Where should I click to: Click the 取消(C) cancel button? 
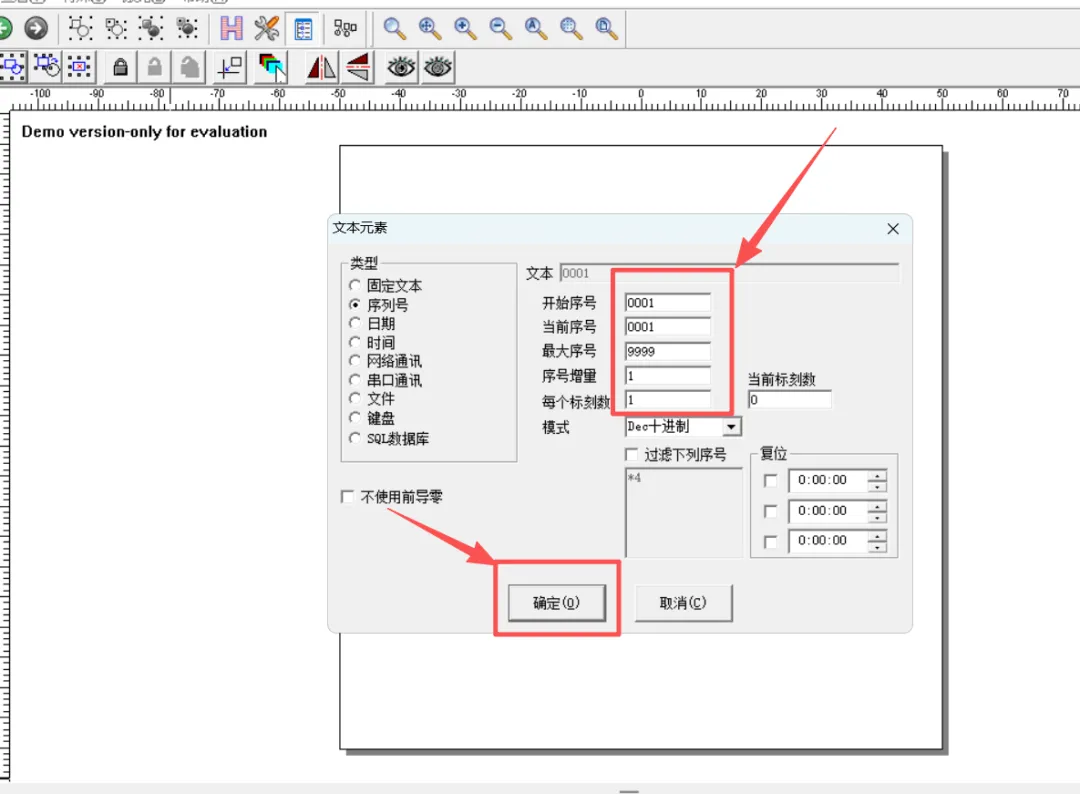point(683,603)
